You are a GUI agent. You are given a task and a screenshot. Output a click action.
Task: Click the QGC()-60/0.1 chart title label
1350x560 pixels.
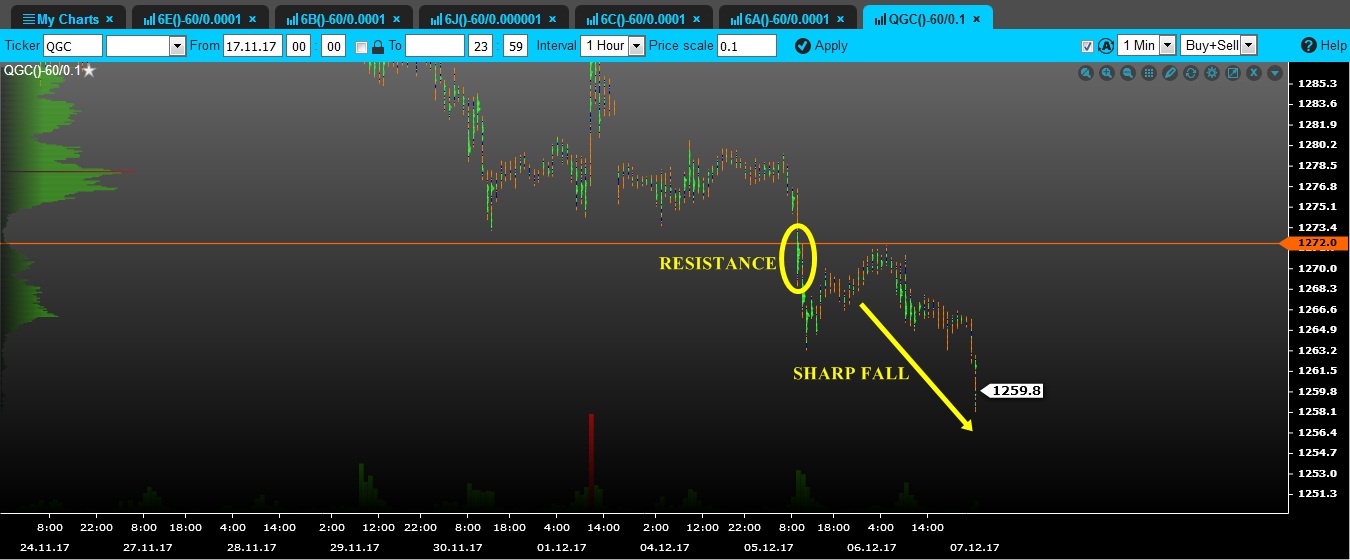click(x=42, y=70)
